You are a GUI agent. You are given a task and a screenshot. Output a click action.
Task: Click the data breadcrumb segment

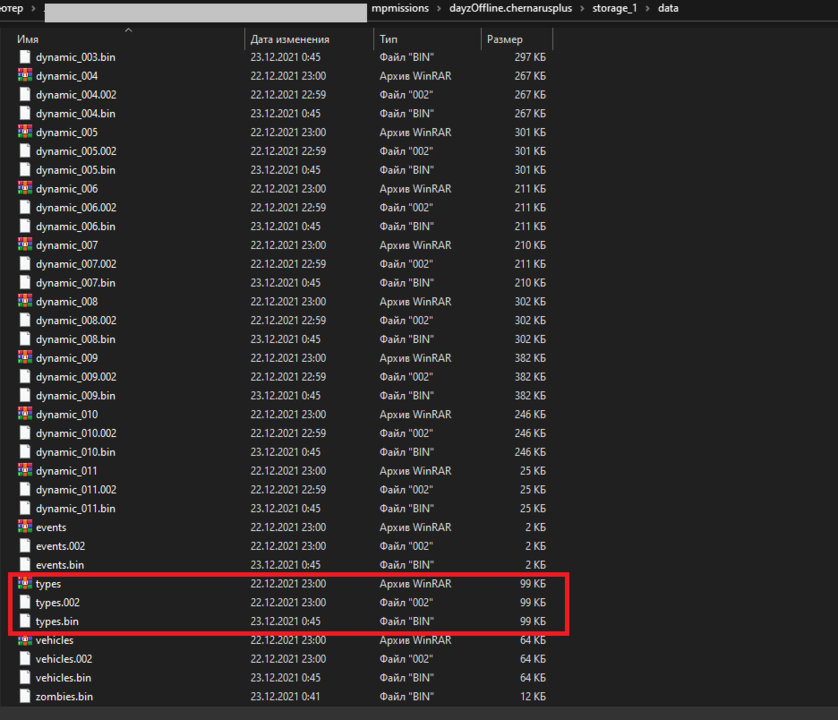point(668,8)
